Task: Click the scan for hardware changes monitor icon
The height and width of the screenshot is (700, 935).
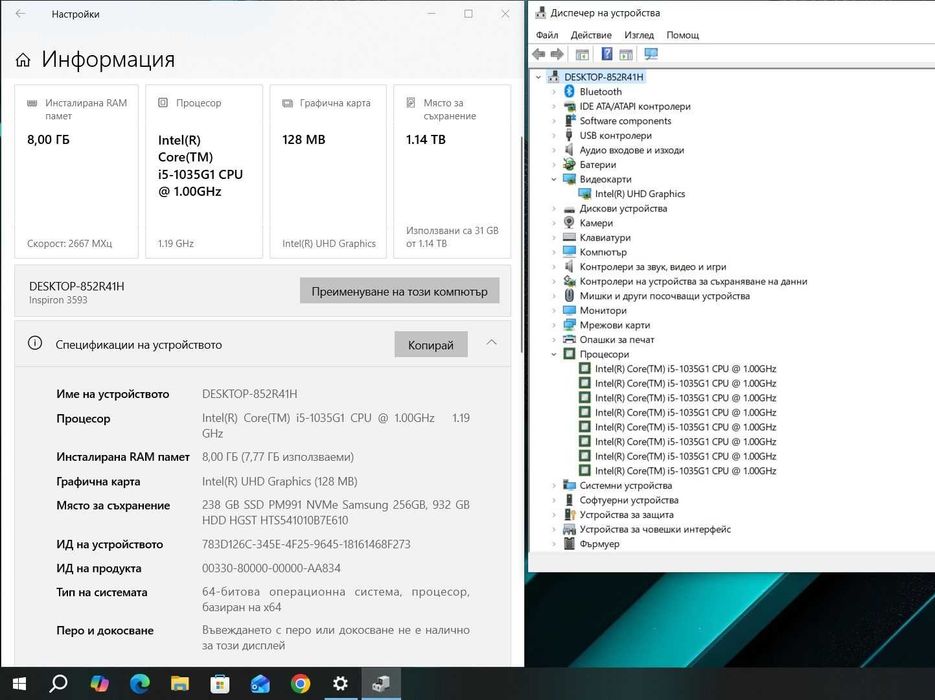Action: pos(651,54)
